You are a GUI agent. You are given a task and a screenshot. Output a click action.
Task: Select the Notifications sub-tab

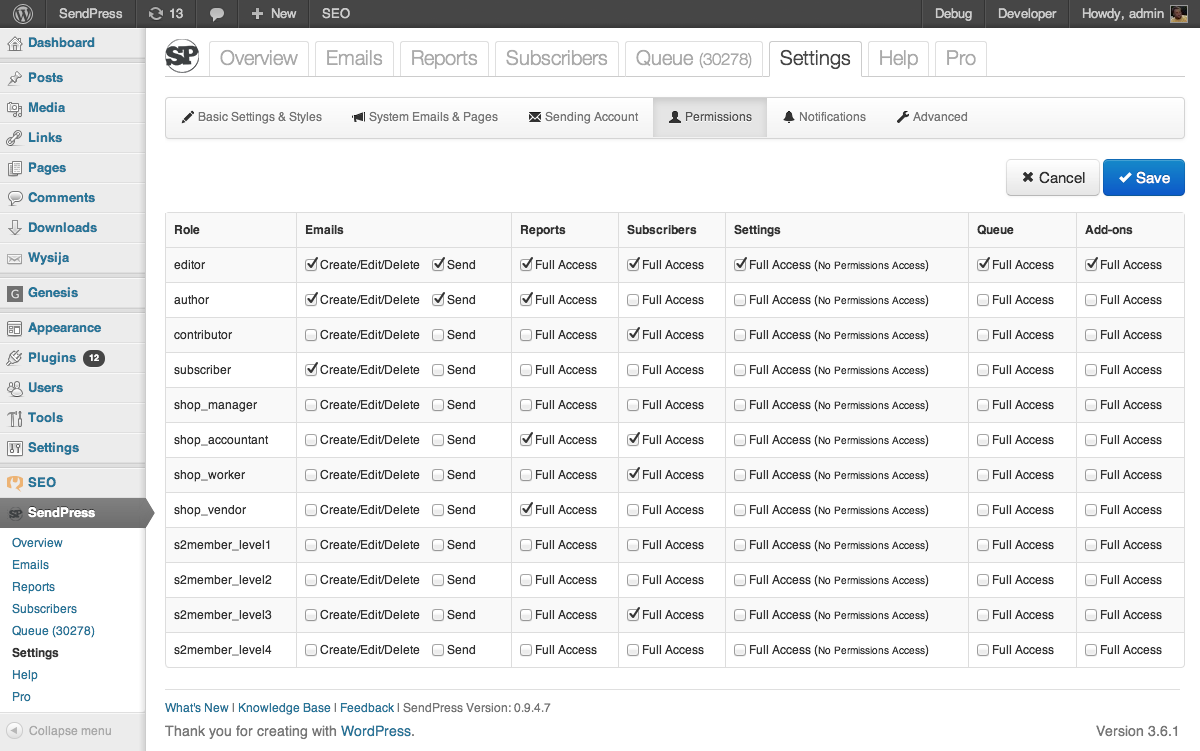[824, 117]
